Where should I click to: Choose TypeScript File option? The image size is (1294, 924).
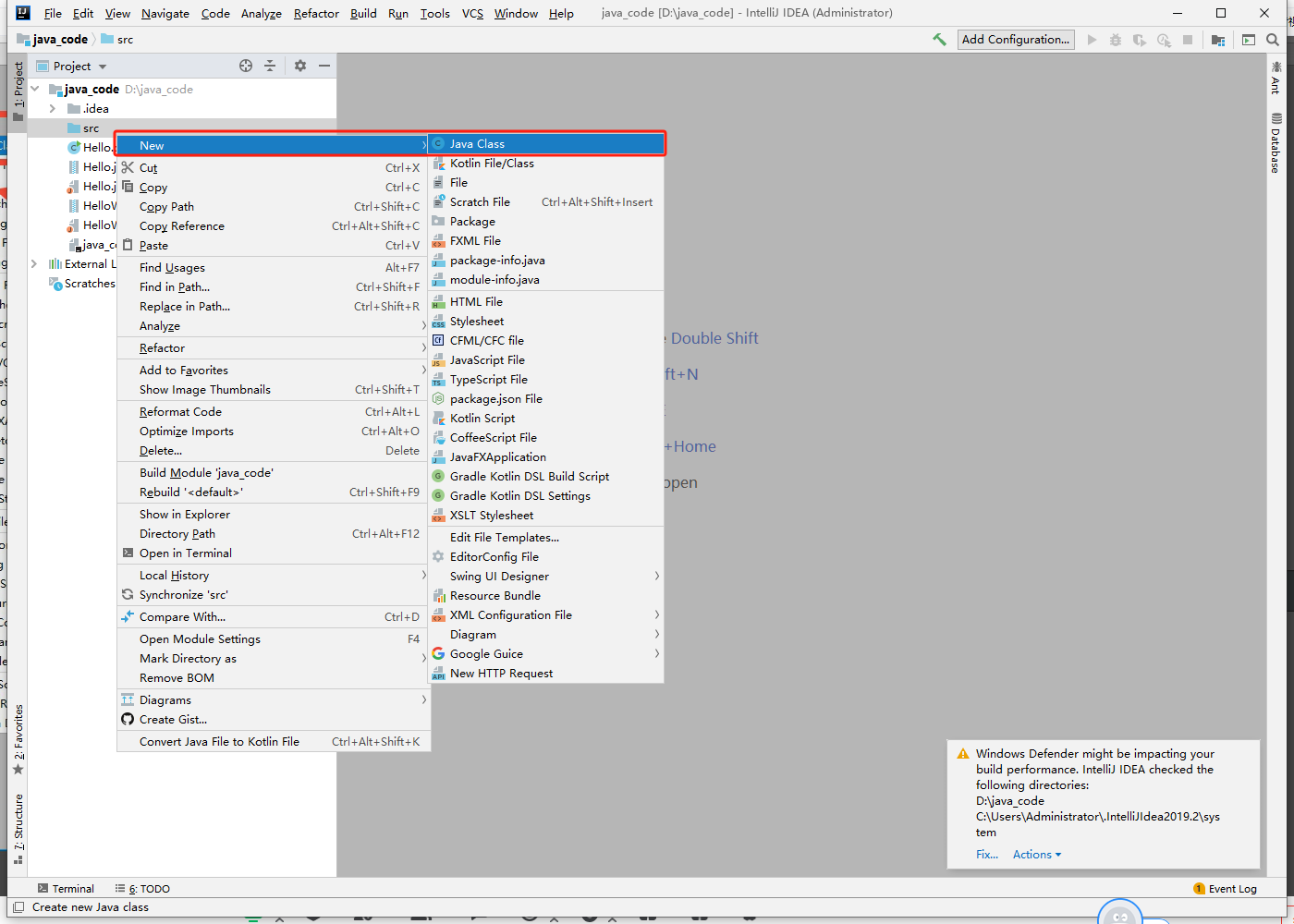pyautogui.click(x=546, y=380)
